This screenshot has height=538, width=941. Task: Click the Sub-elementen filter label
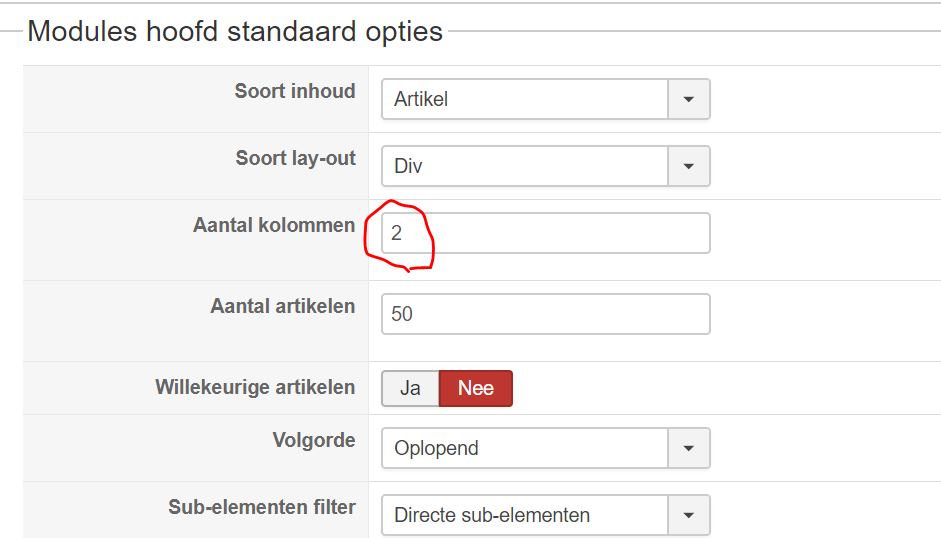262,507
